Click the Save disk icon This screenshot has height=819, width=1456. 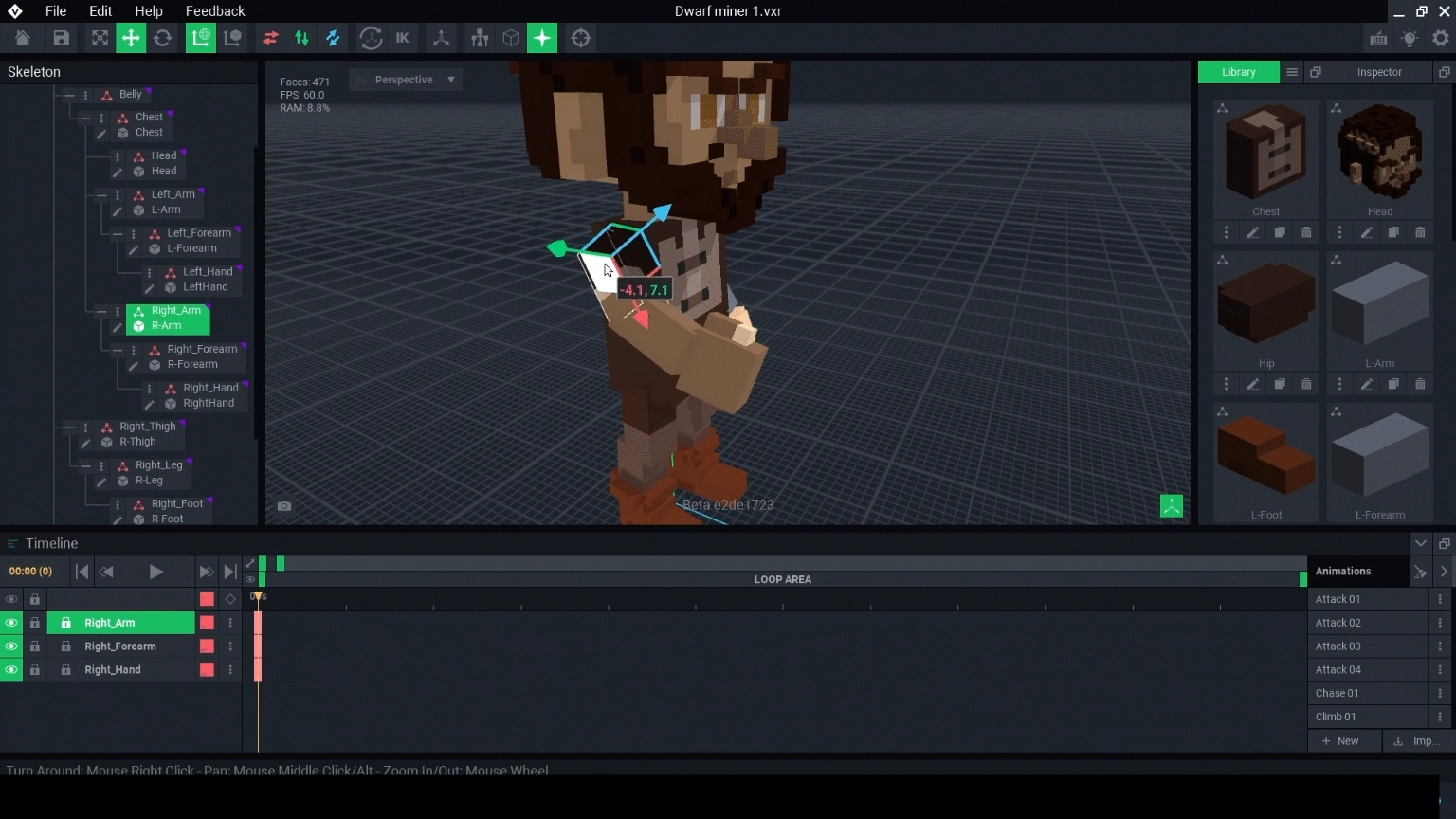coord(62,38)
